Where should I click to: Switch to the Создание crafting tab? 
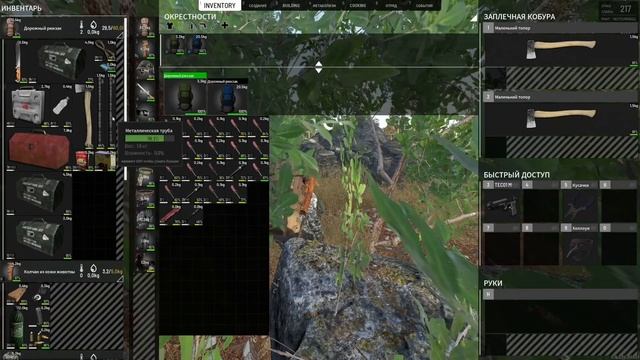258,6
